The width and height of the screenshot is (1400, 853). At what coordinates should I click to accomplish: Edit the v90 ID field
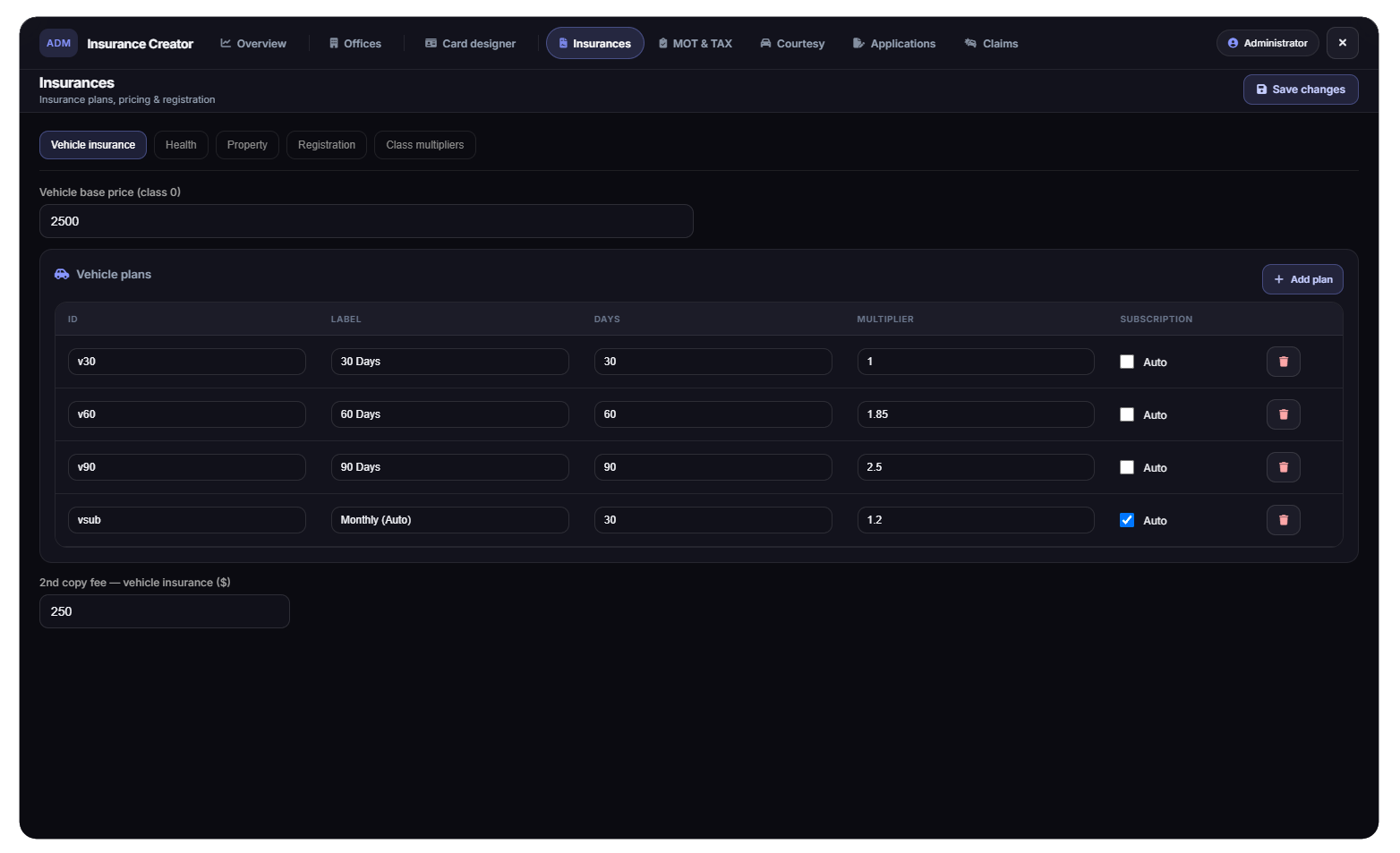(x=187, y=467)
